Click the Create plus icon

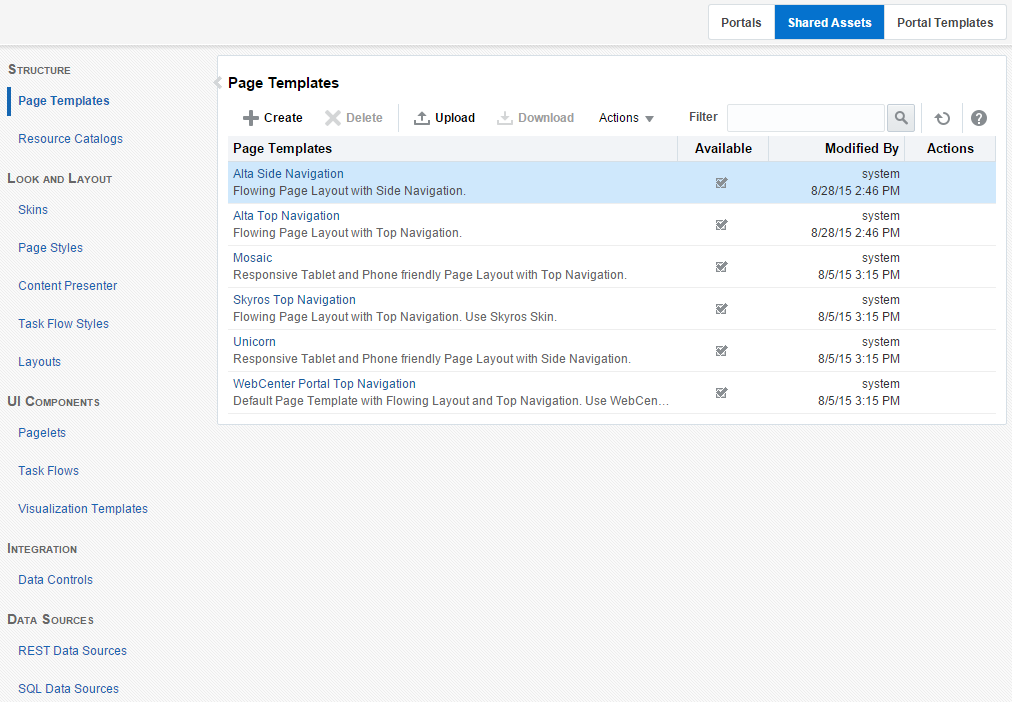[250, 118]
